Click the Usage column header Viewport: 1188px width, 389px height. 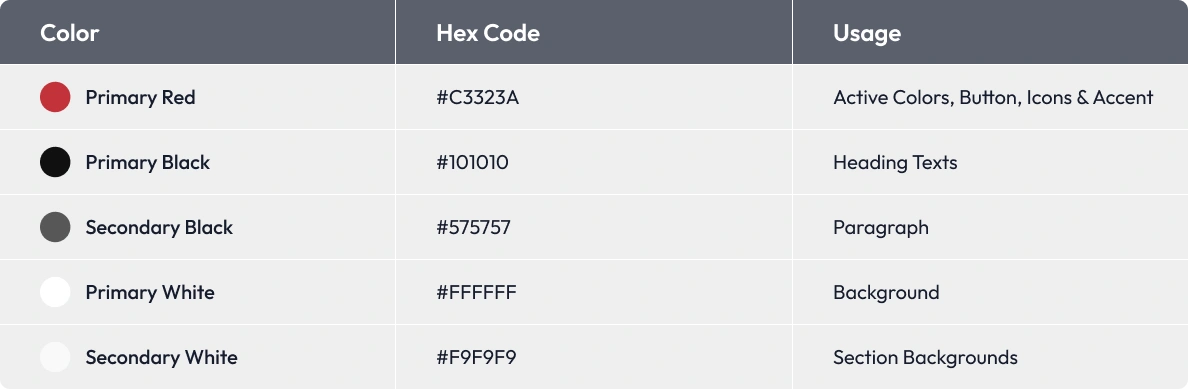pos(867,33)
